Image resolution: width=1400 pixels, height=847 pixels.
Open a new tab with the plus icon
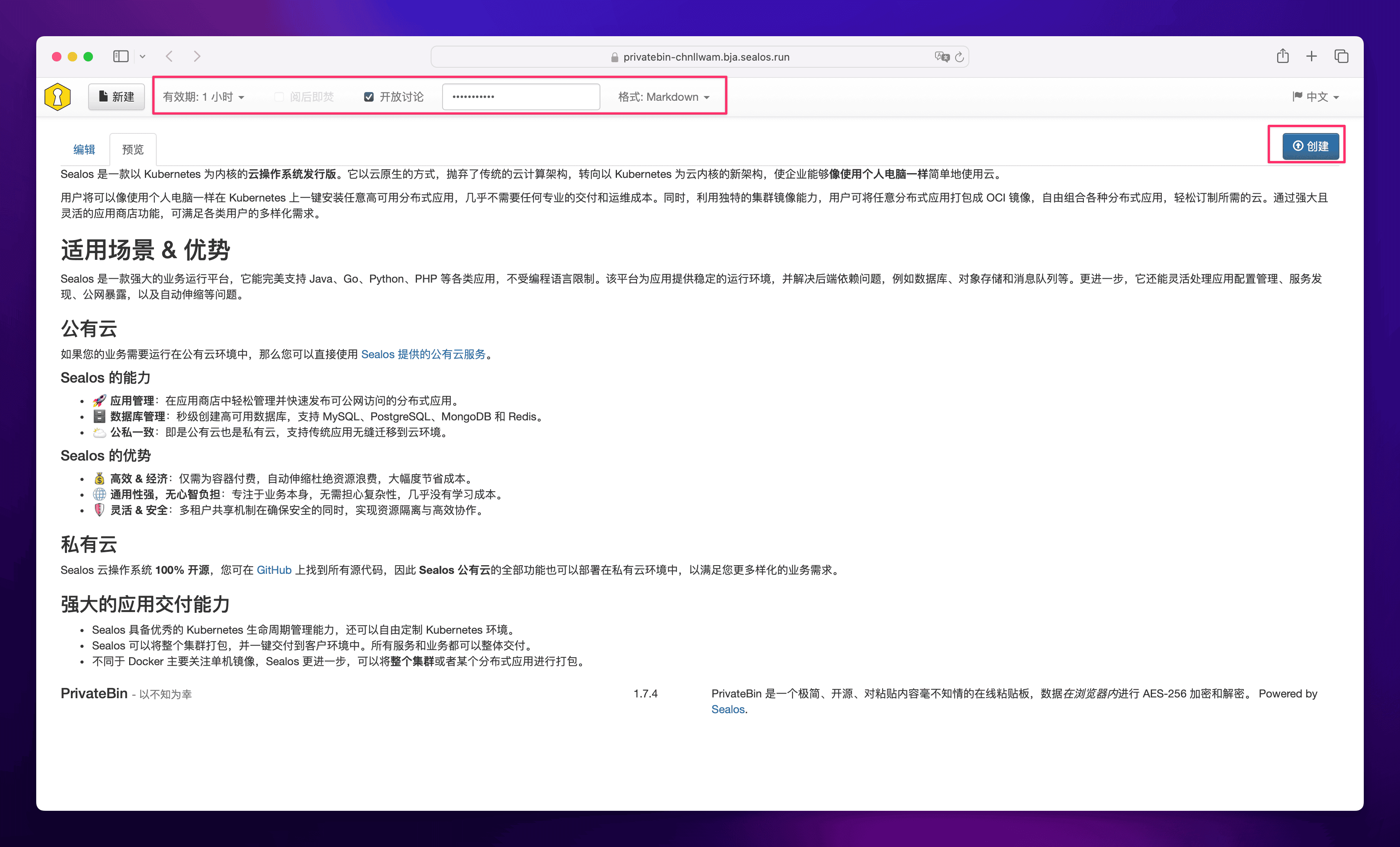1311,56
